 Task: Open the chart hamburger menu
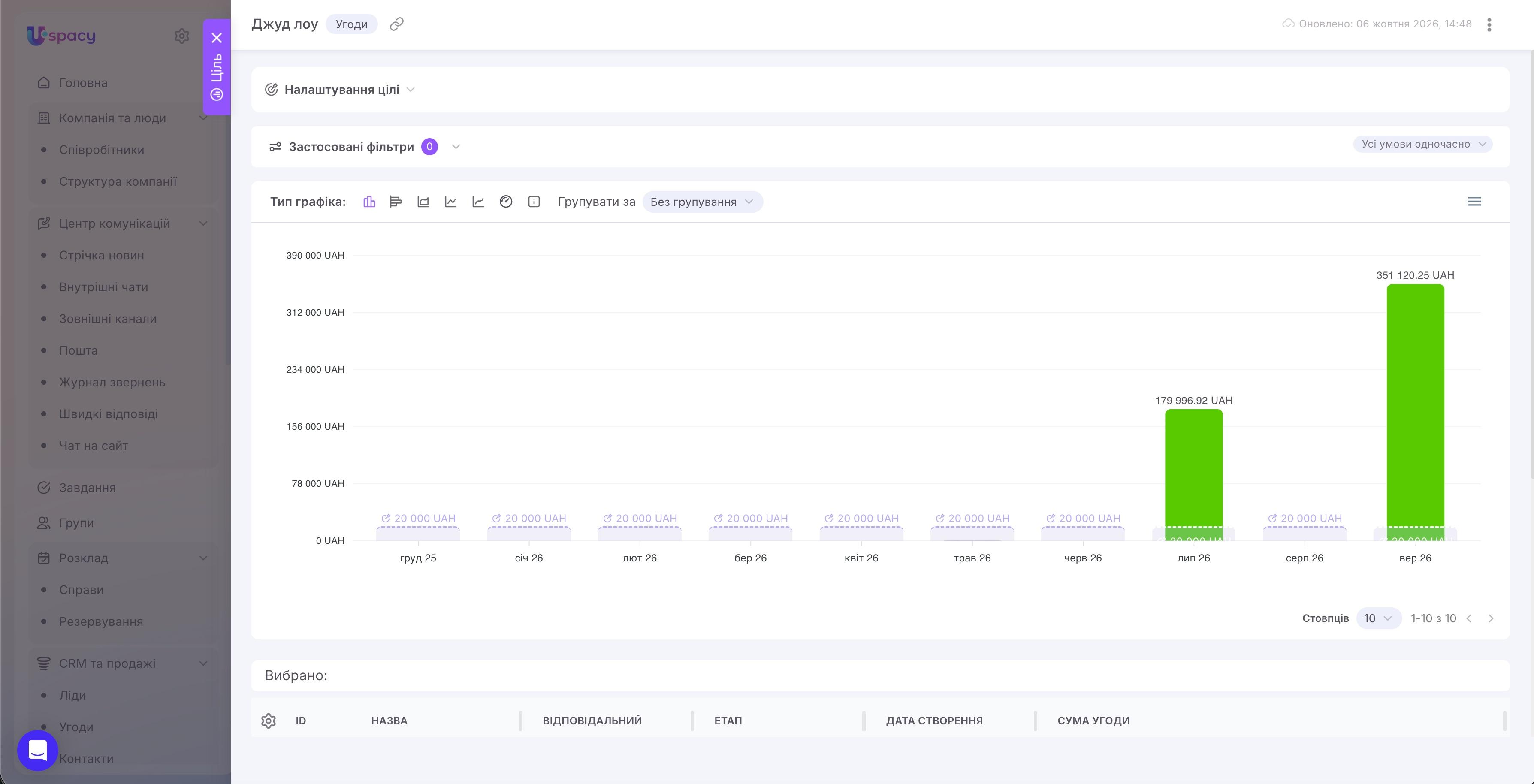coord(1474,201)
